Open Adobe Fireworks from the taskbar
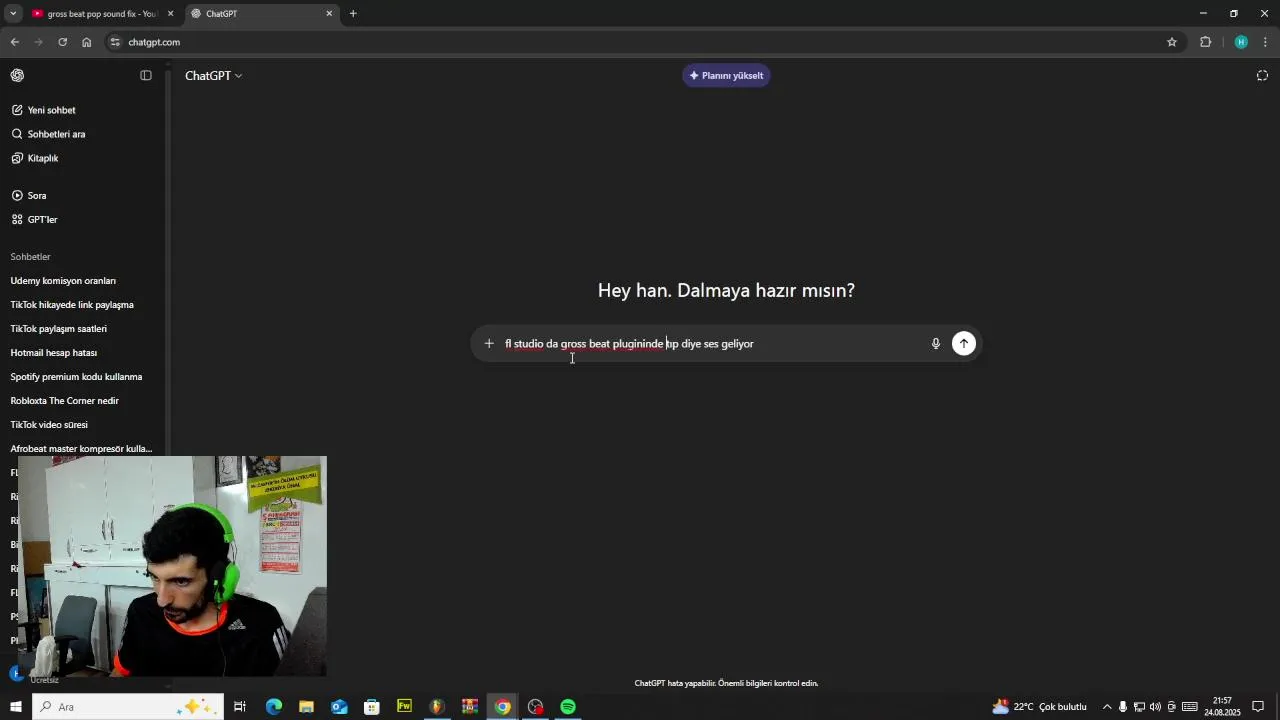1280x720 pixels. (404, 707)
